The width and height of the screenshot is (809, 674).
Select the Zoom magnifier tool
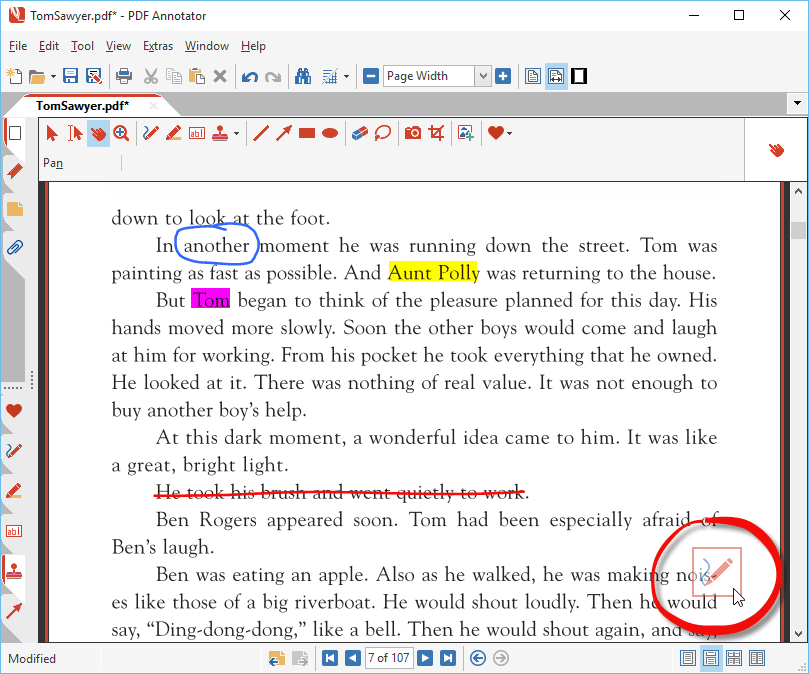pos(121,134)
